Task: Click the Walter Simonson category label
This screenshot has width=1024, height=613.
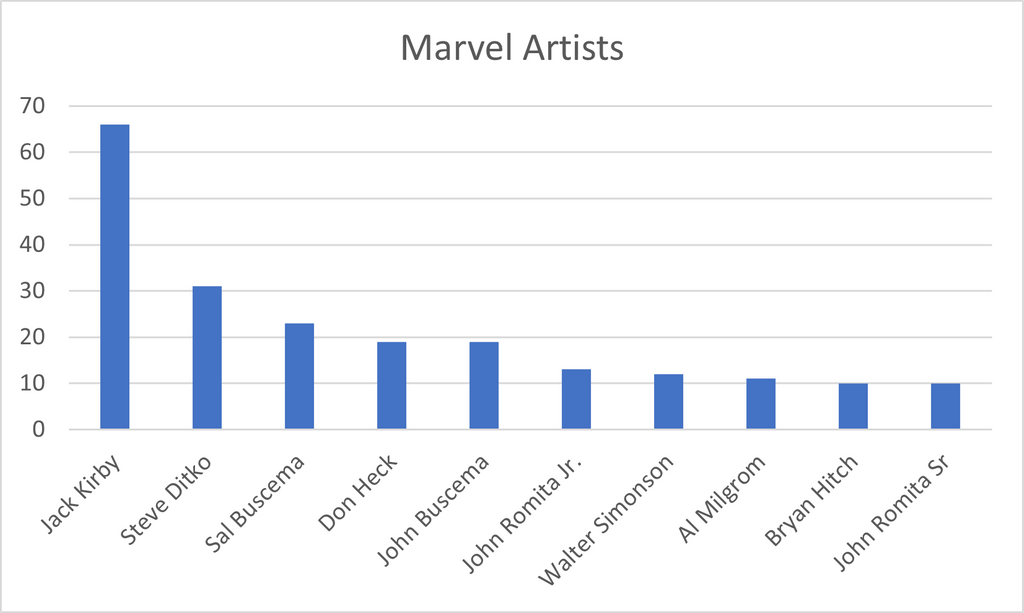Action: pos(605,520)
